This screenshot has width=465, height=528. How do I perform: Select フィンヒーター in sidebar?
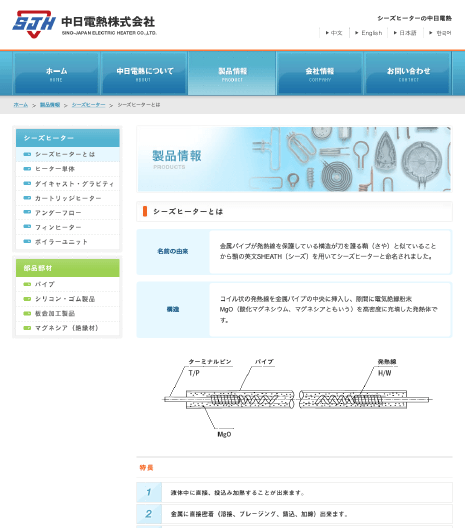[x=68, y=227]
